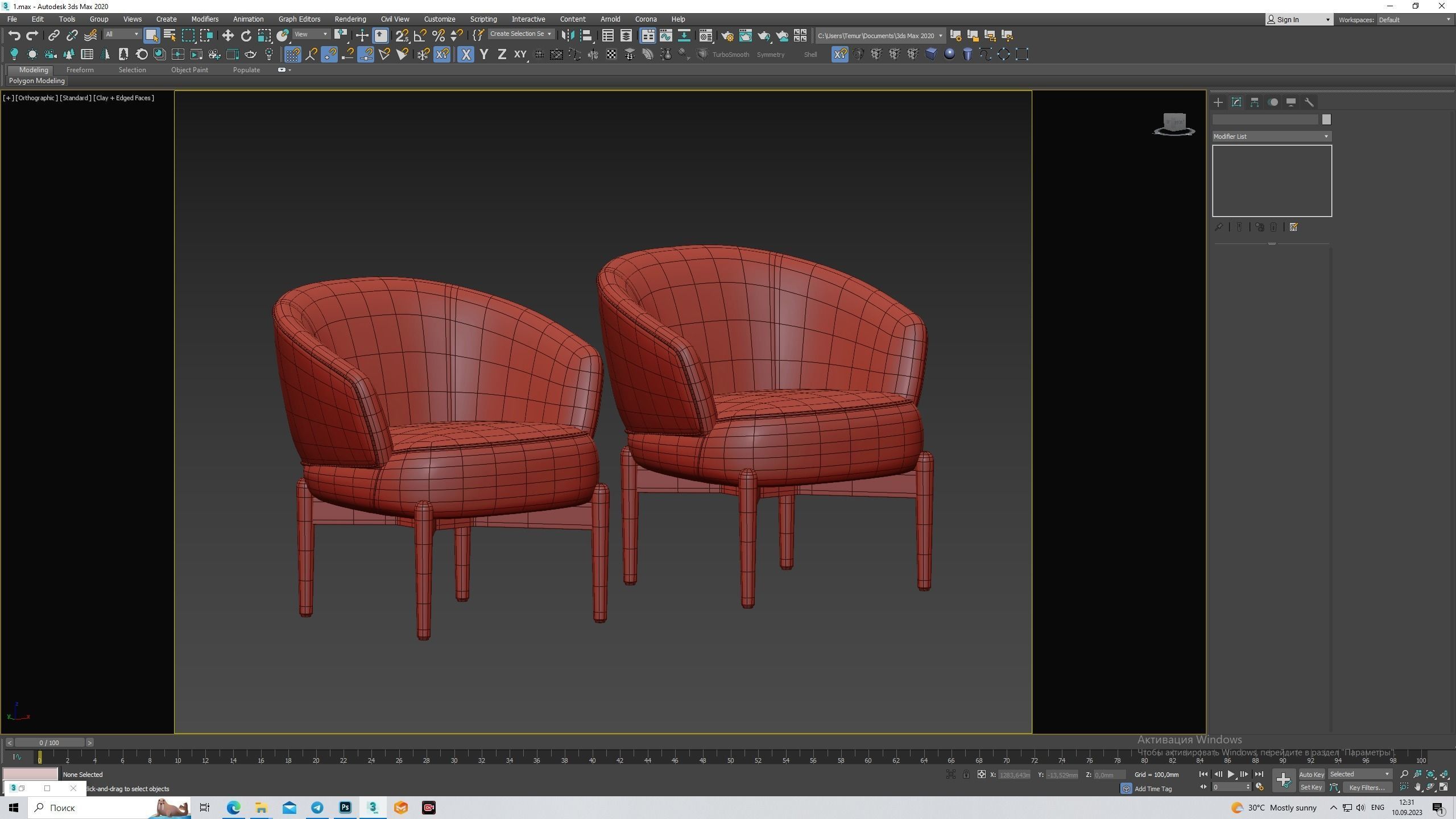Click the Align tool icon

point(586,35)
